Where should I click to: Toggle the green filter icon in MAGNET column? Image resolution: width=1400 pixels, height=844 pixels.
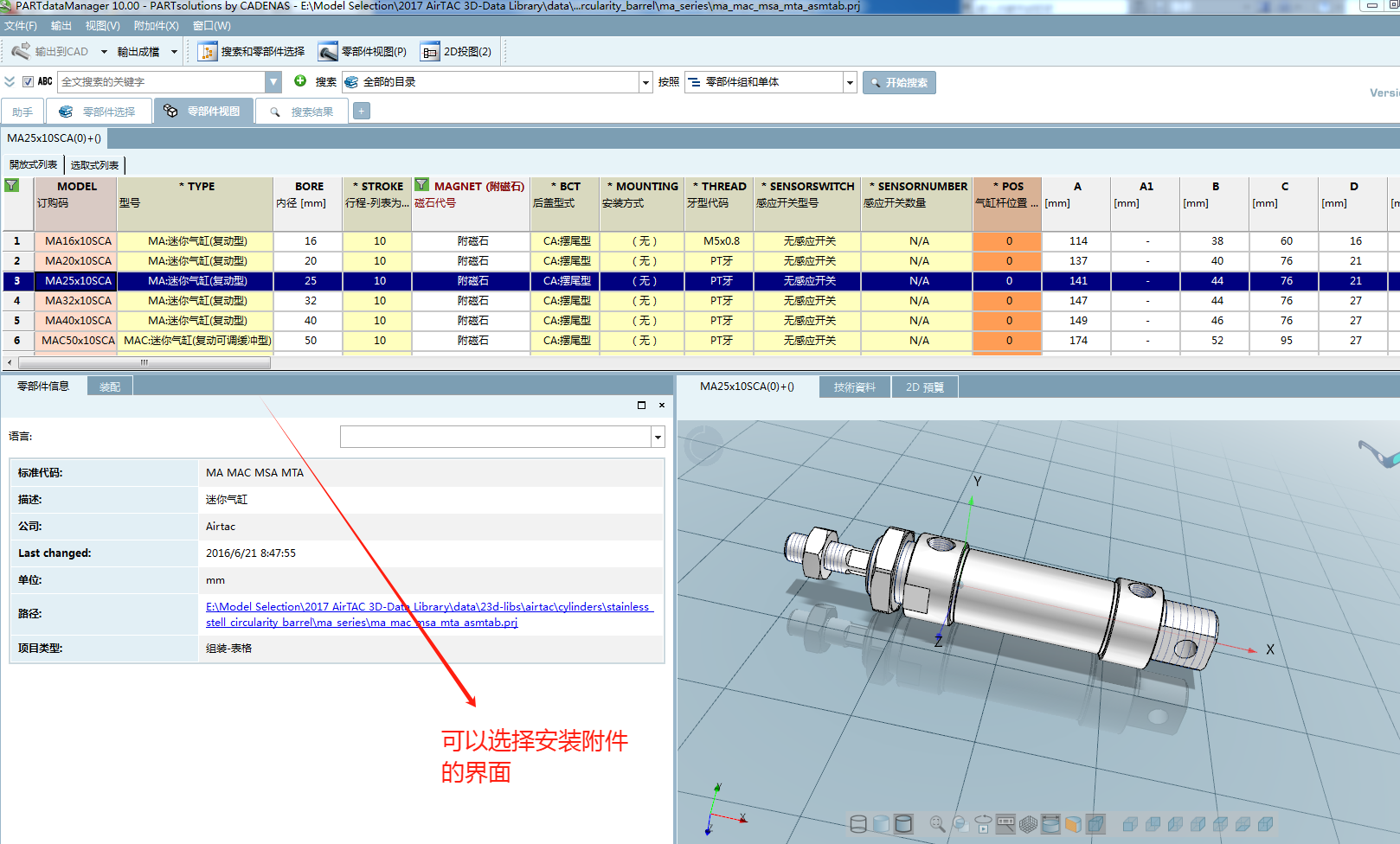[x=421, y=185]
